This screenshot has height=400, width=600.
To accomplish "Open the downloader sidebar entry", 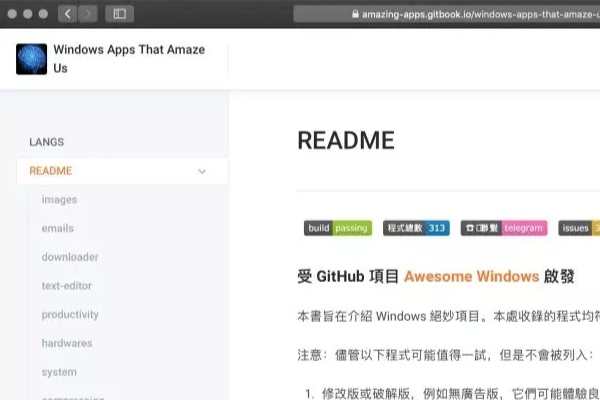I will [70, 257].
